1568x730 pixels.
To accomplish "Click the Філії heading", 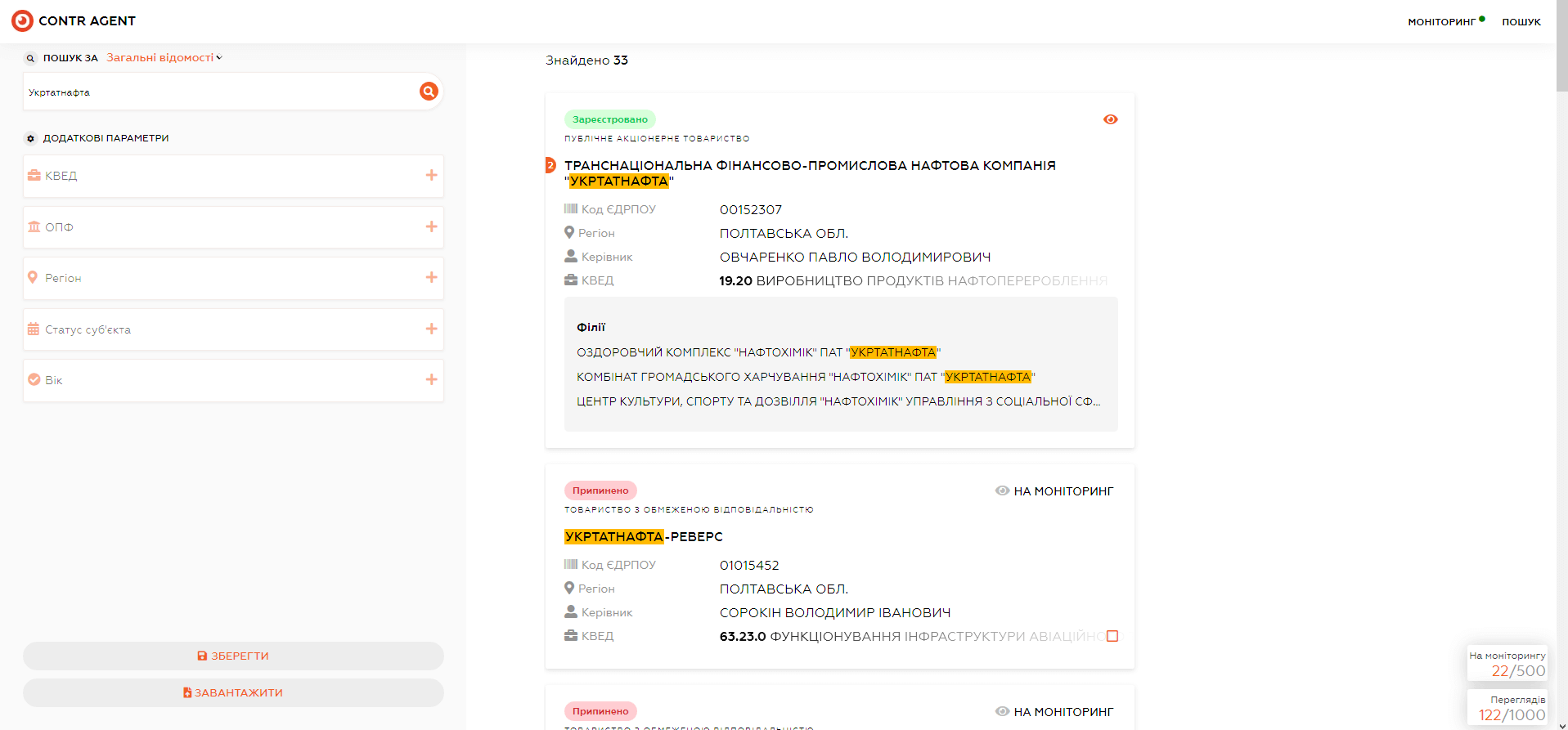I will point(591,327).
